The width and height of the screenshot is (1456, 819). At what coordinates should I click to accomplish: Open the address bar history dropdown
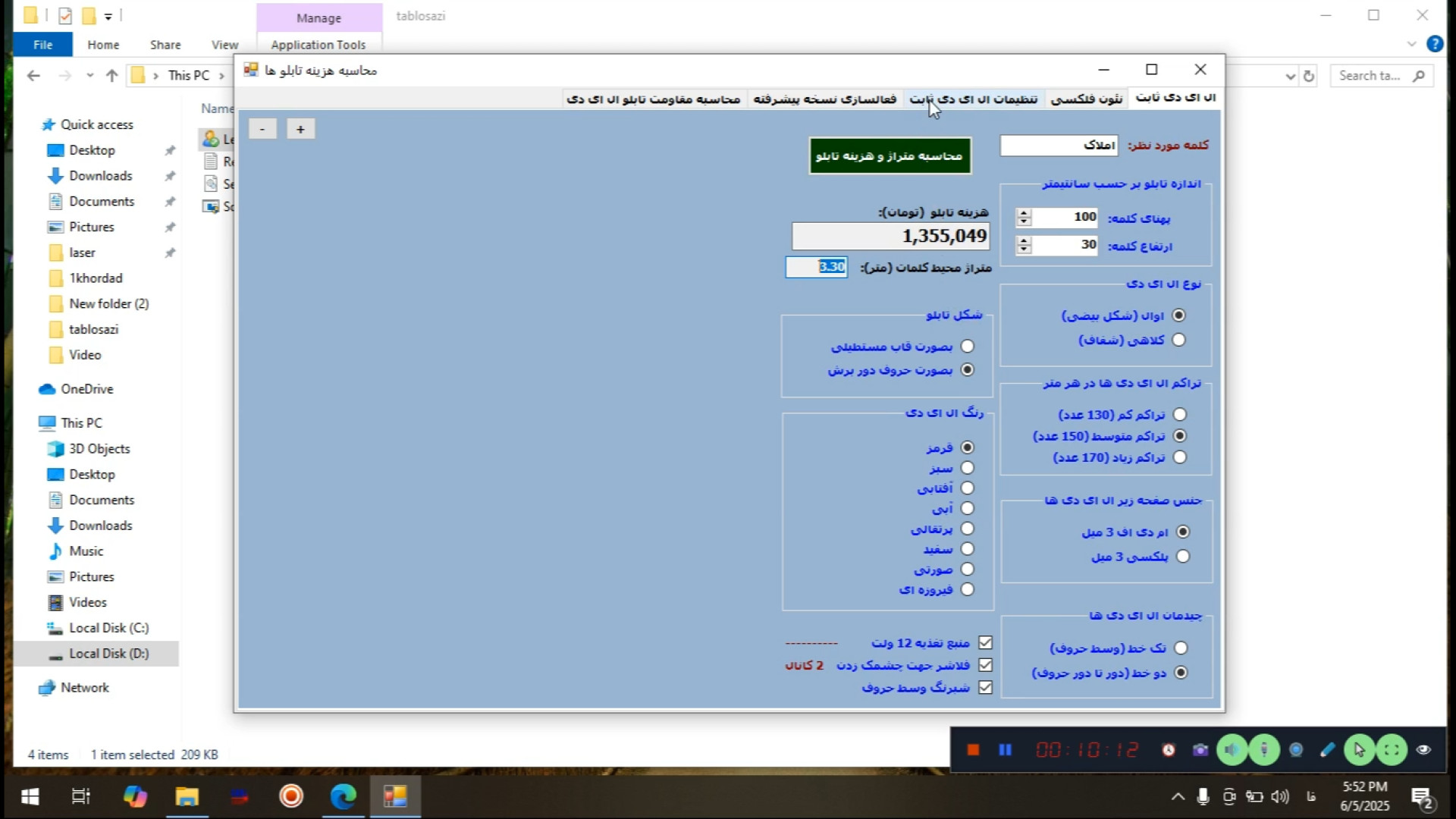click(x=1290, y=76)
